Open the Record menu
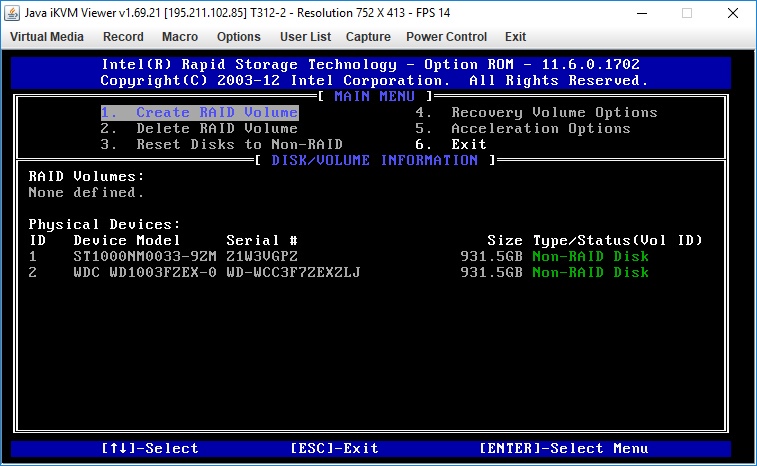The image size is (757, 466). point(123,37)
